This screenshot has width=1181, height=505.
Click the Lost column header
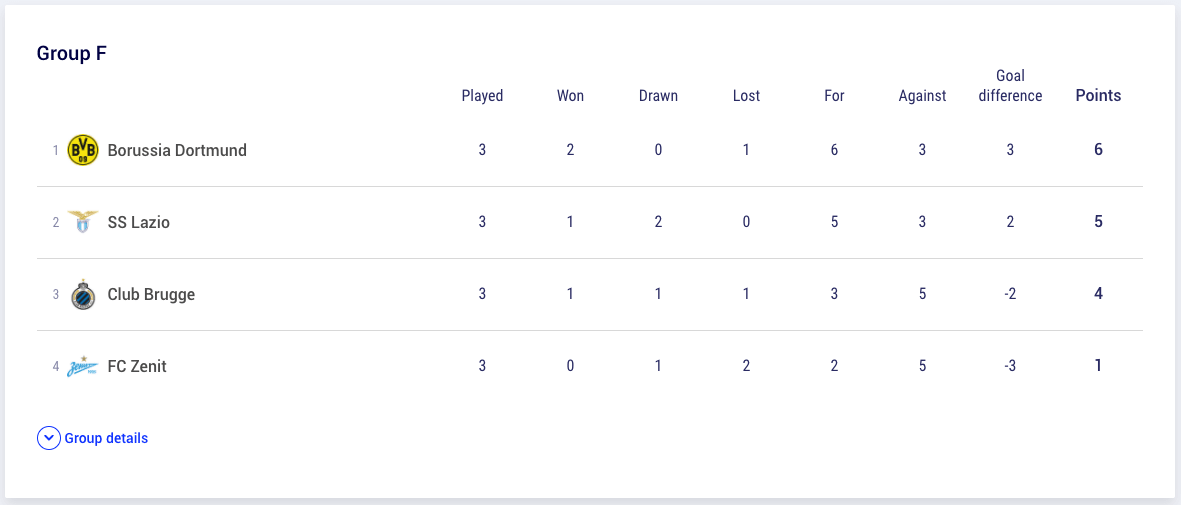746,96
